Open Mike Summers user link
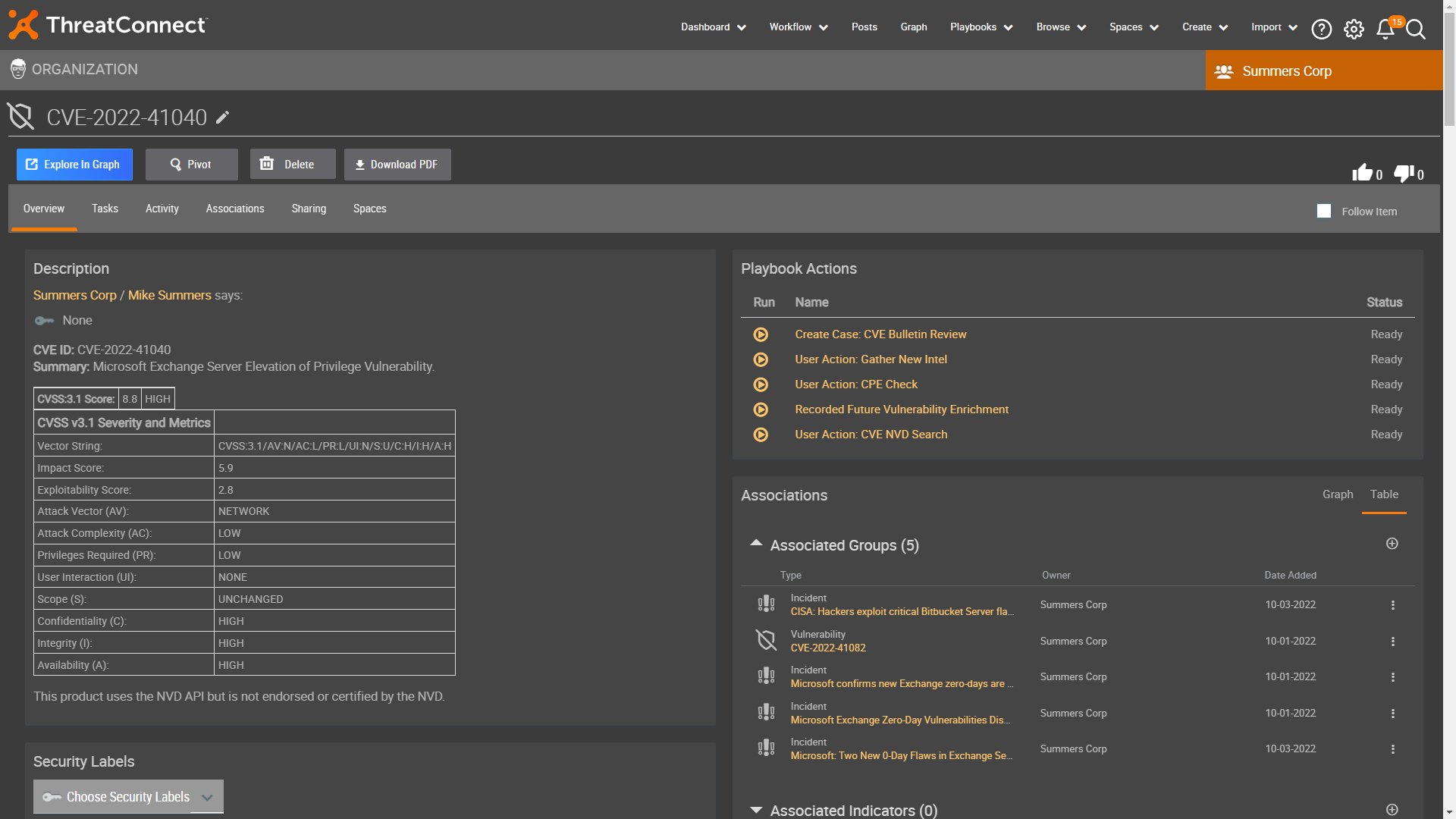The image size is (1456, 819). tap(170, 296)
